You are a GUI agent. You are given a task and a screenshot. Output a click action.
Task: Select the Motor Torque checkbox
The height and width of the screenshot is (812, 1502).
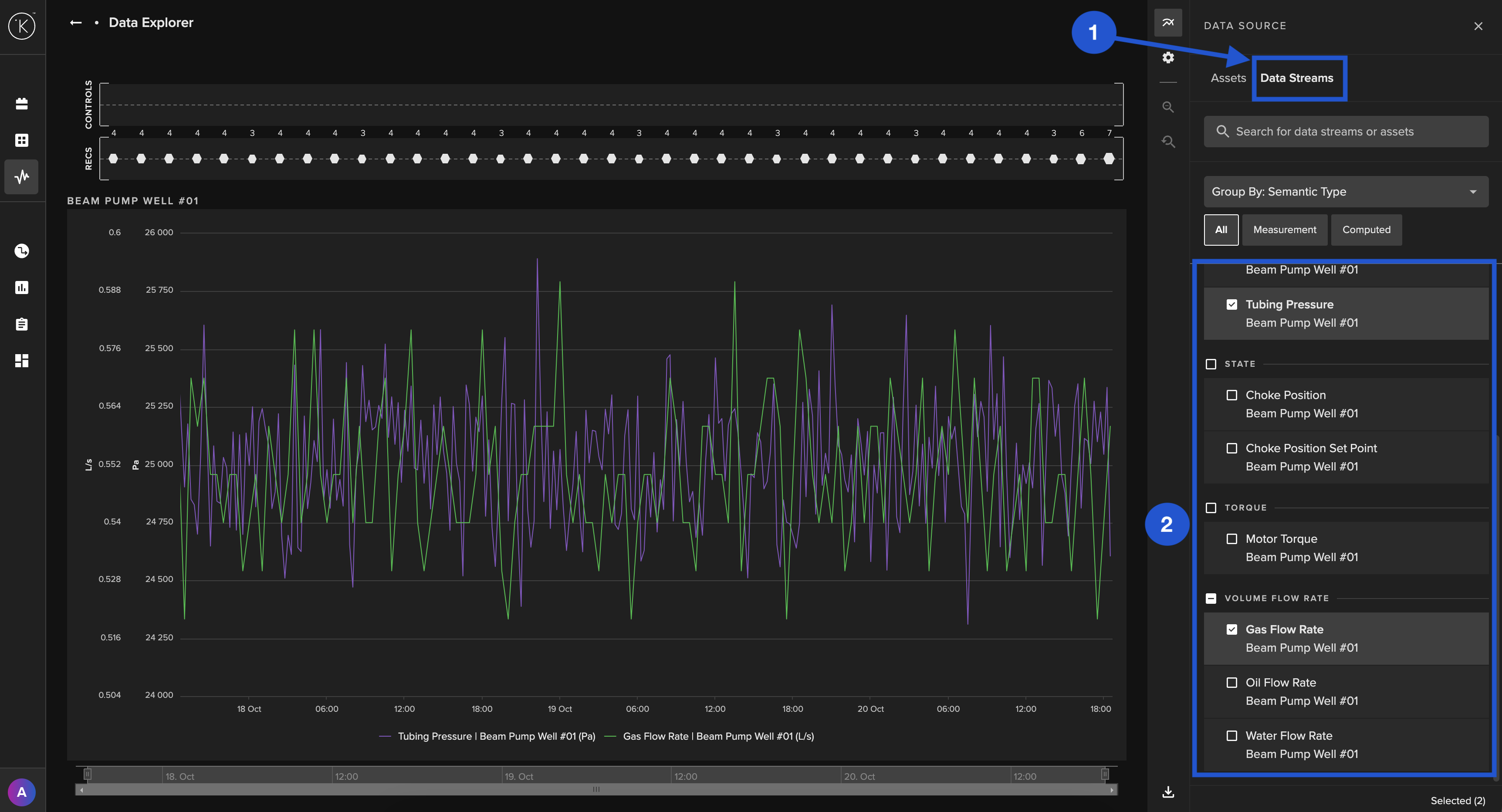click(x=1231, y=538)
